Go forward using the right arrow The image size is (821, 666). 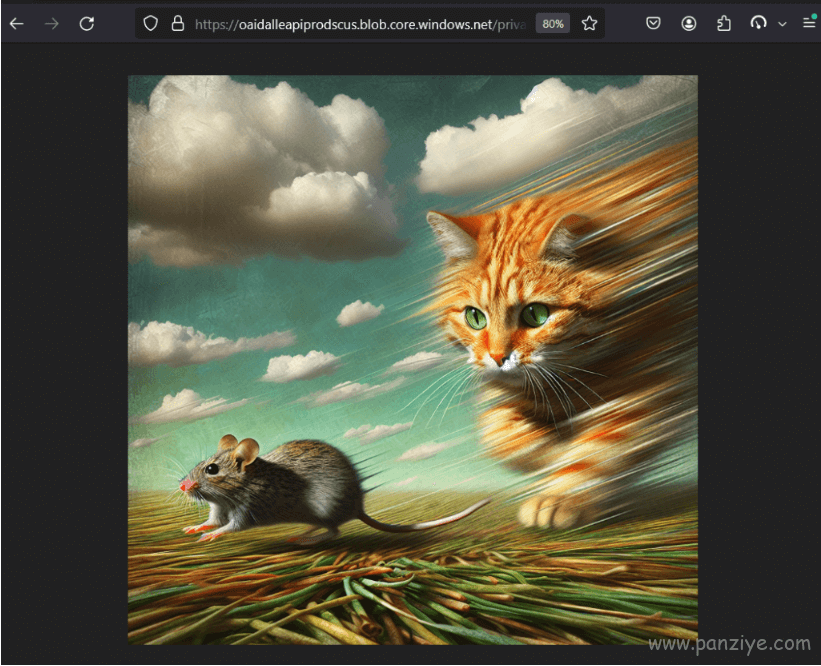tap(51, 24)
